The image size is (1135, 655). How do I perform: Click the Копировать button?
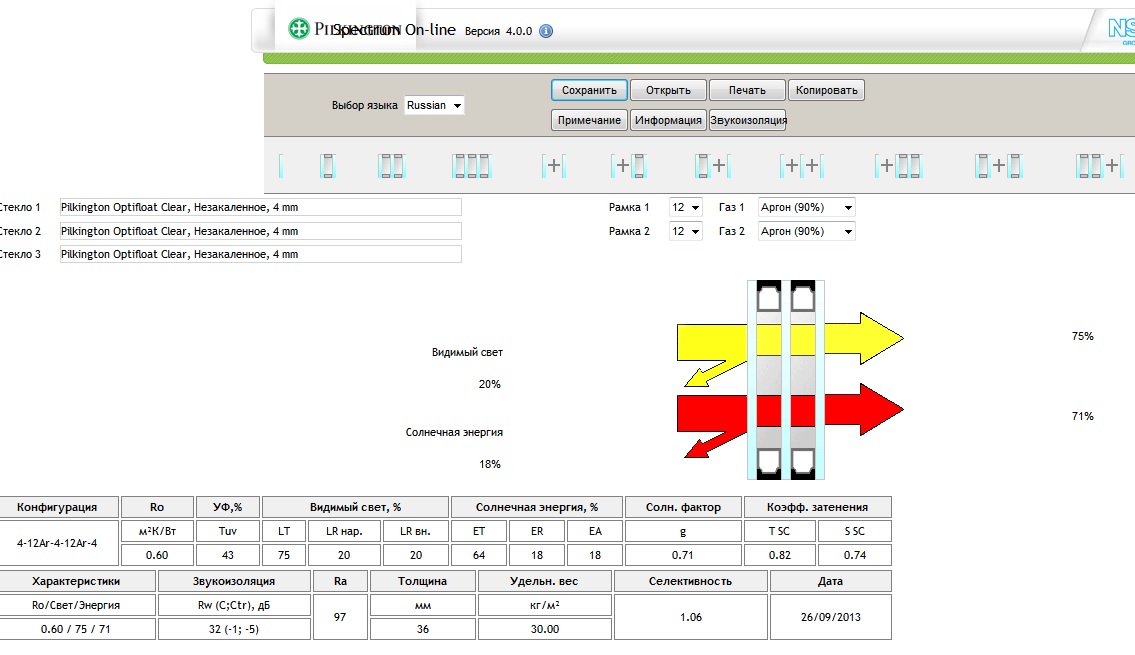tap(826, 90)
